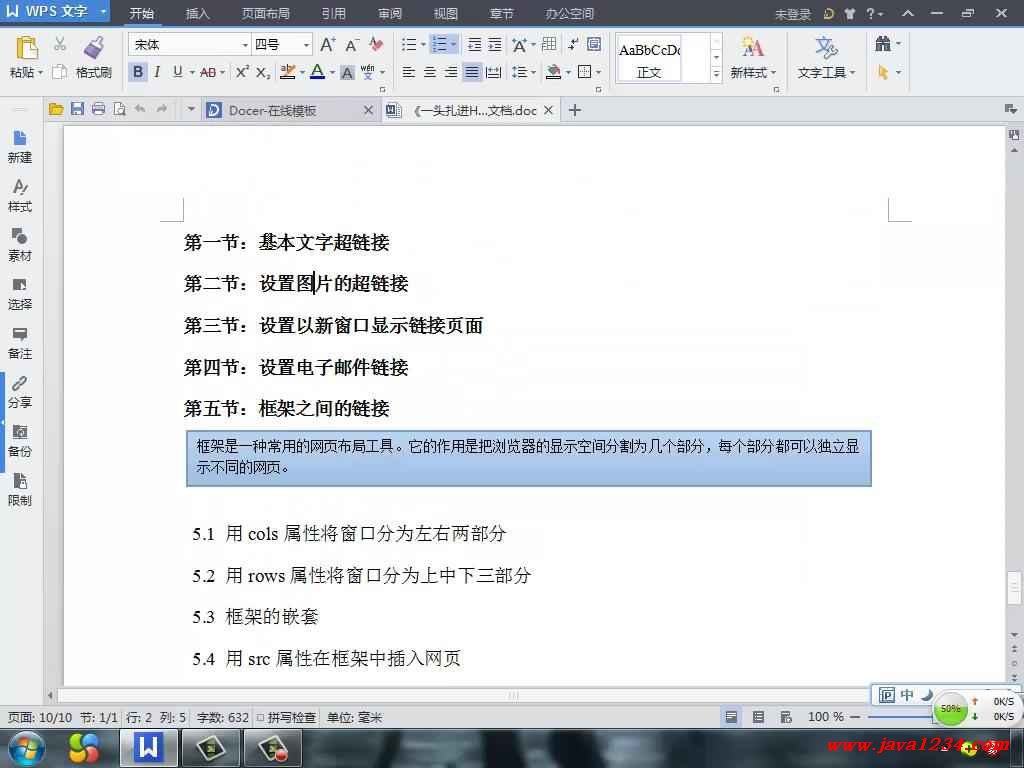
Task: Apply text highlight color swatch
Action: coord(287,72)
